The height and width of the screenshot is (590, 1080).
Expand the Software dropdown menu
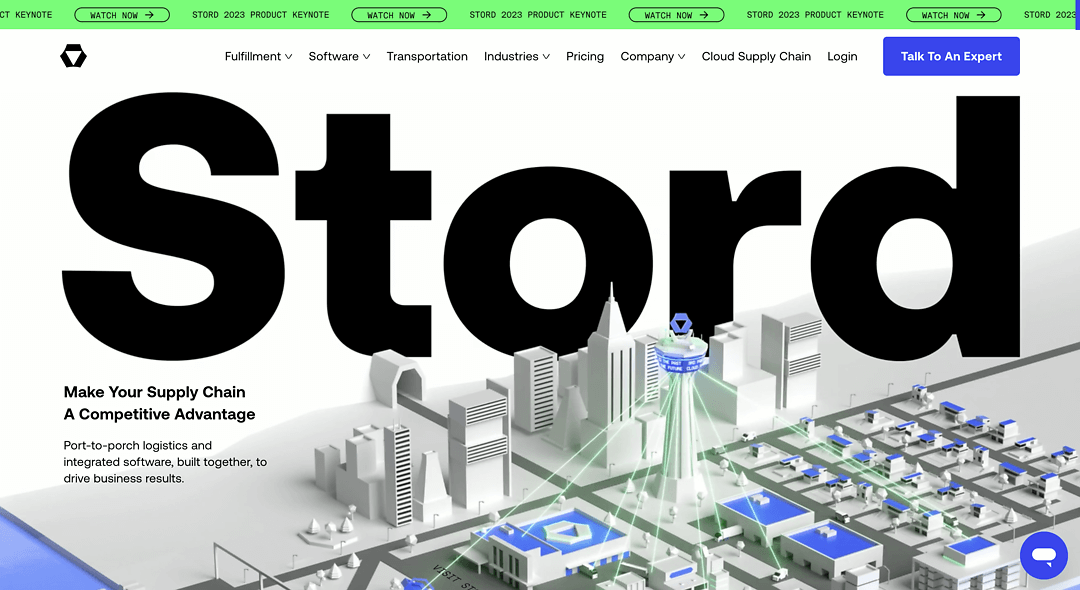click(x=340, y=56)
